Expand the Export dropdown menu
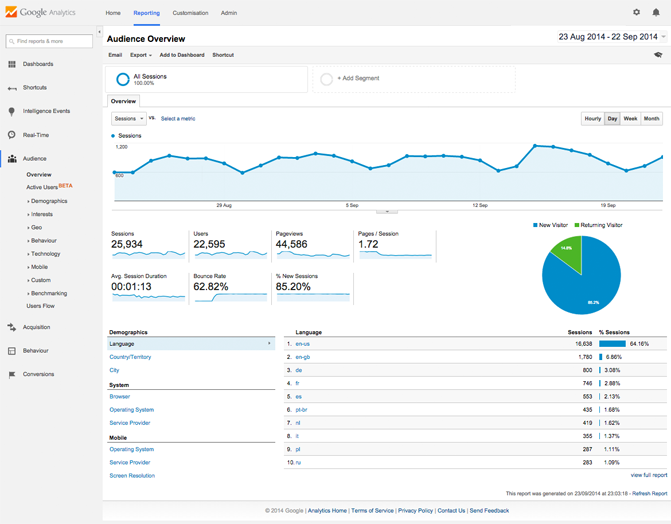The height and width of the screenshot is (524, 671). coord(140,55)
